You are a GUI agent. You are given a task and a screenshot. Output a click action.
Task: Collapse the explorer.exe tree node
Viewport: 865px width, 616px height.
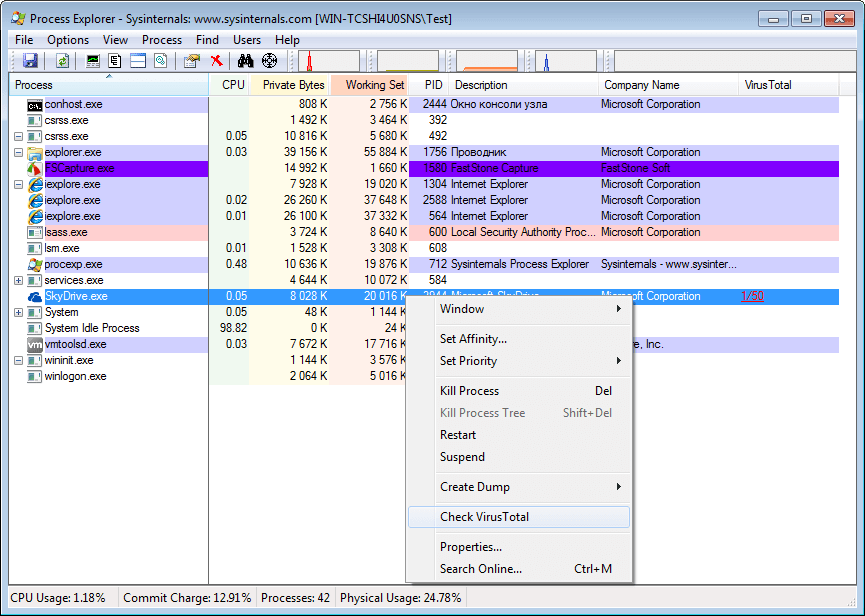18,153
